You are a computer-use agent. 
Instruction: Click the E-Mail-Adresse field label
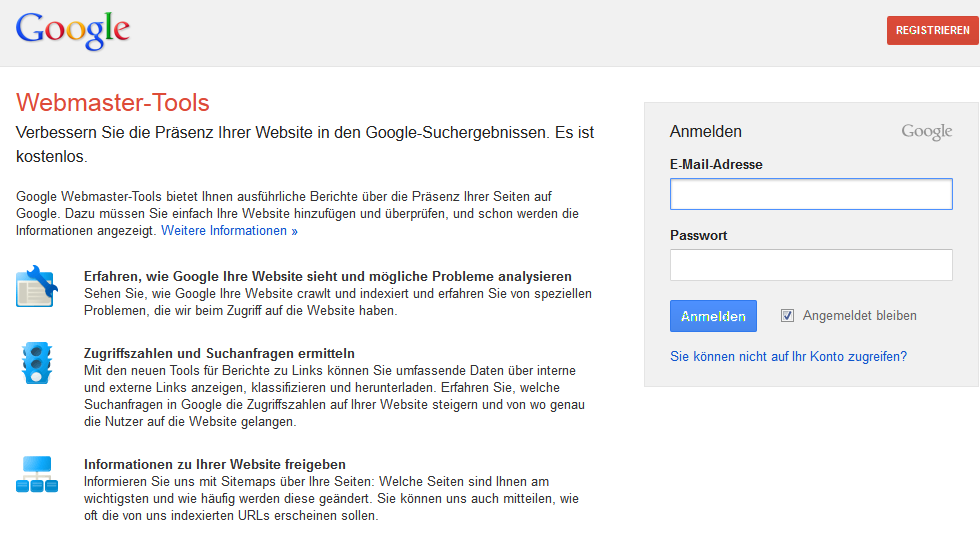(716, 164)
